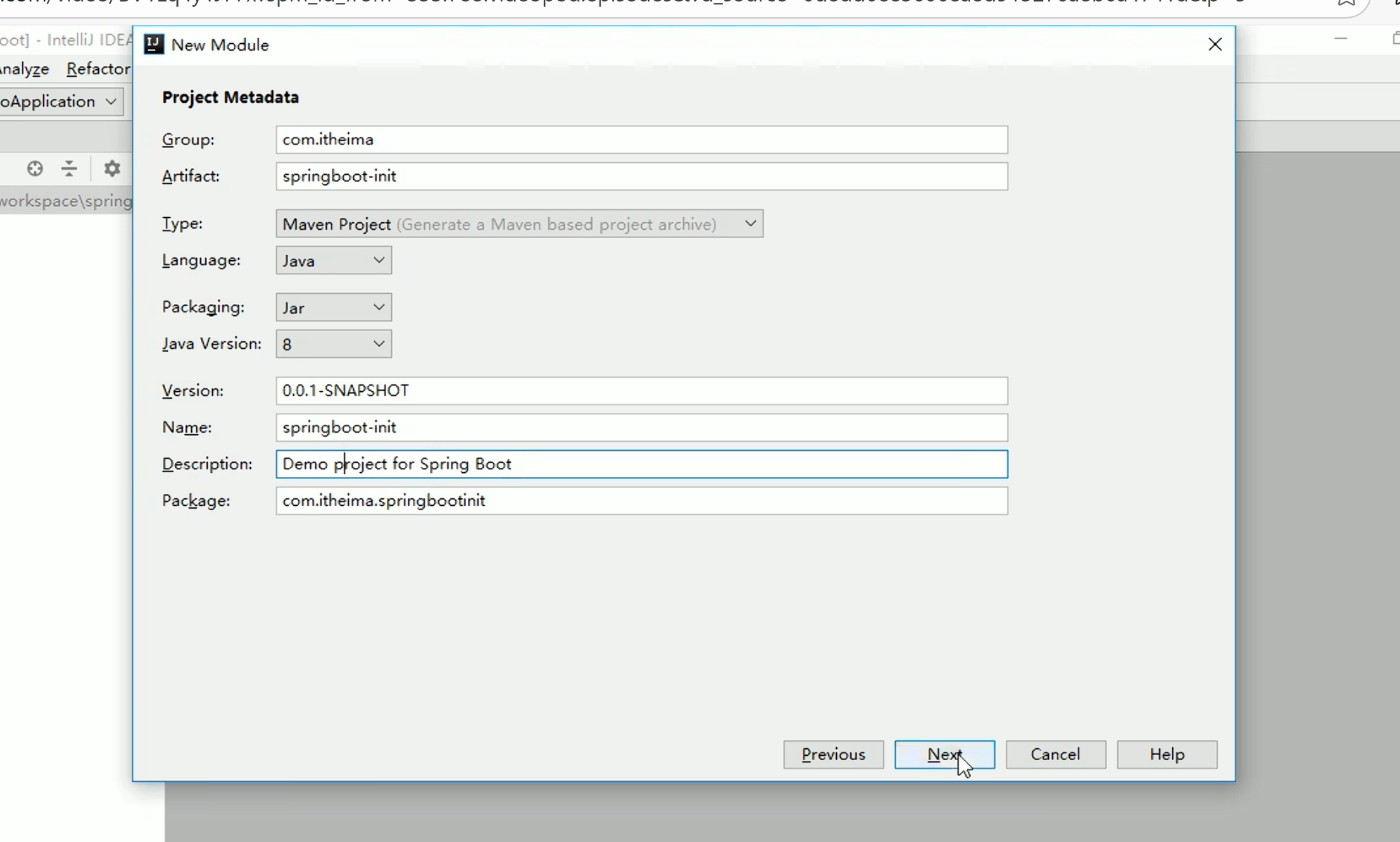Edit the Package field com.itheima.springbootinit
The height and width of the screenshot is (842, 1400).
[x=641, y=501]
